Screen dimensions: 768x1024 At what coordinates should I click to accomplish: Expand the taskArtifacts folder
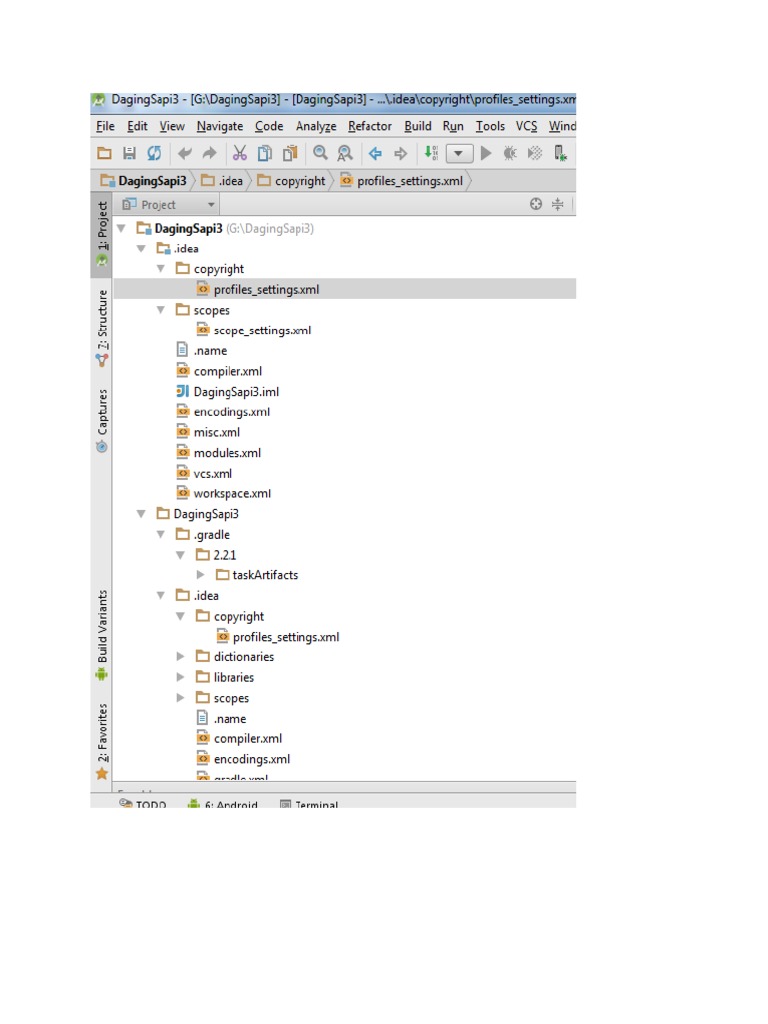(x=201, y=575)
